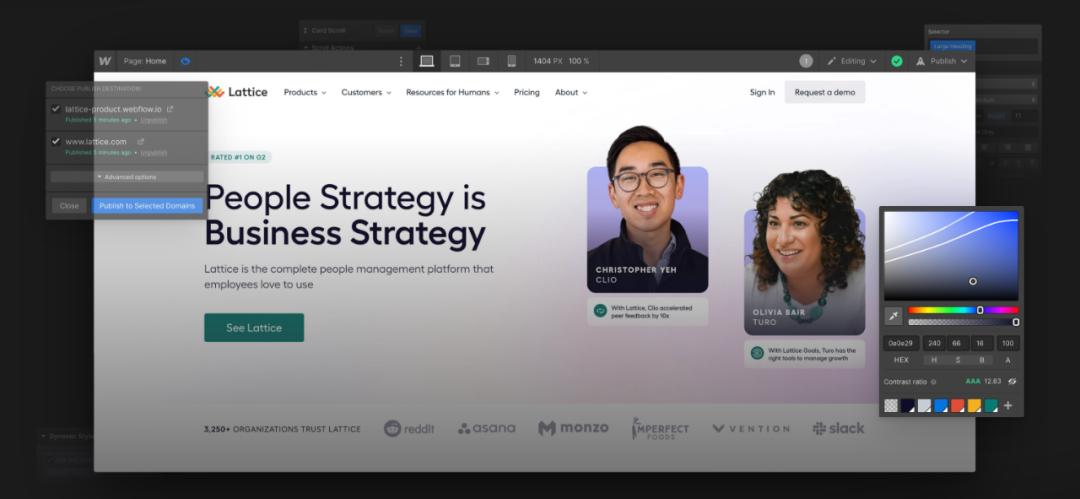Adjust the rainbow hue slider

pos(963,310)
